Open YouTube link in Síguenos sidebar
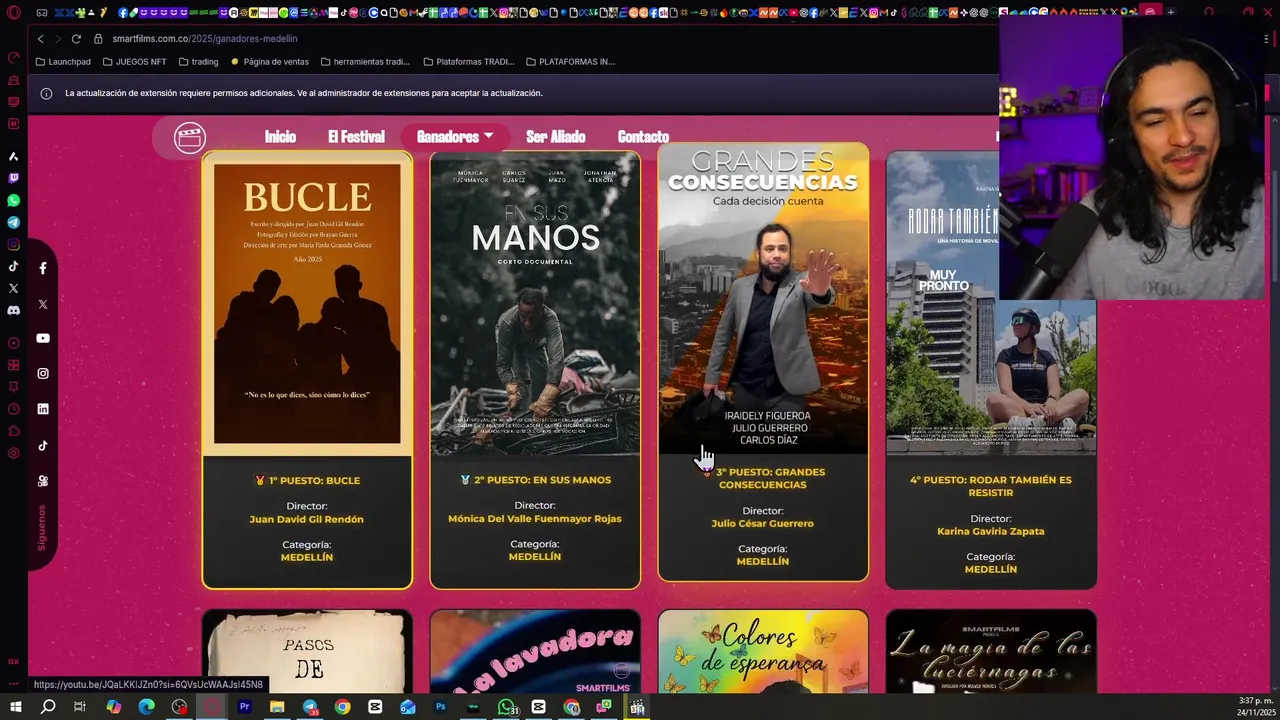 point(43,338)
